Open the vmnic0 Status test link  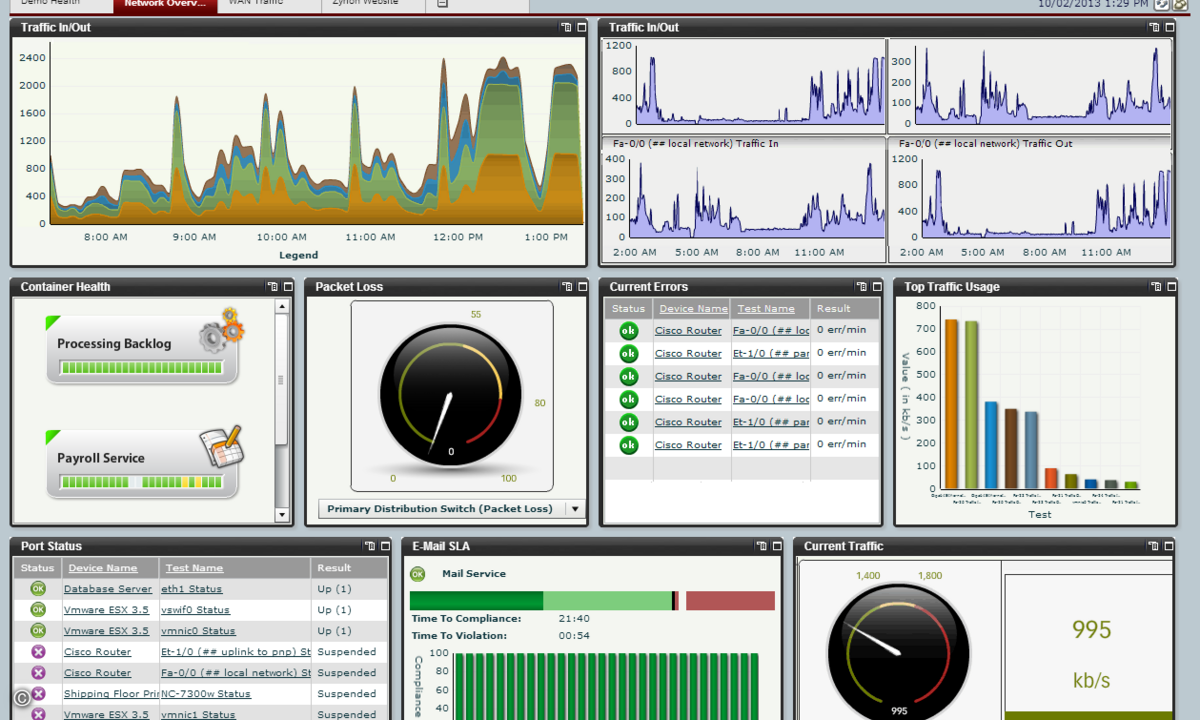click(198, 631)
